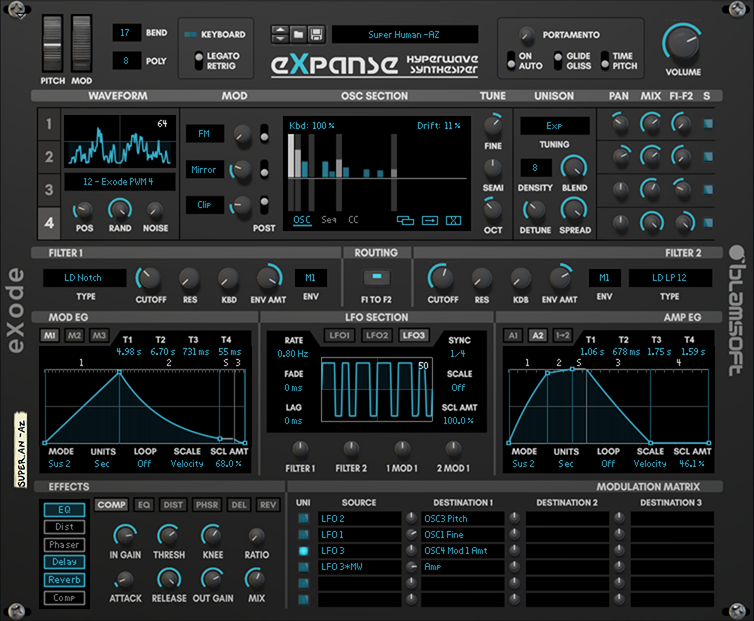The image size is (754, 621).
Task: Adjust the oscillator OCT knob
Action: 493,209
